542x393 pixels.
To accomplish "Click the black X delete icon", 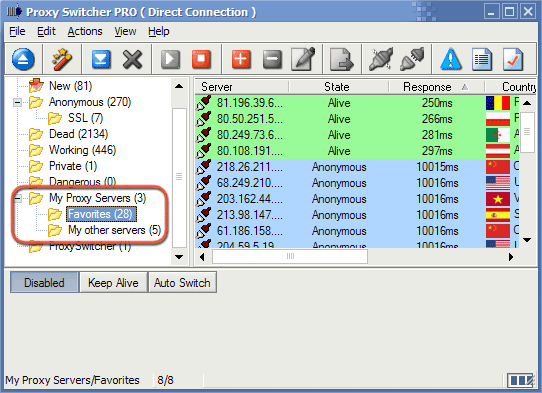I will point(133,59).
